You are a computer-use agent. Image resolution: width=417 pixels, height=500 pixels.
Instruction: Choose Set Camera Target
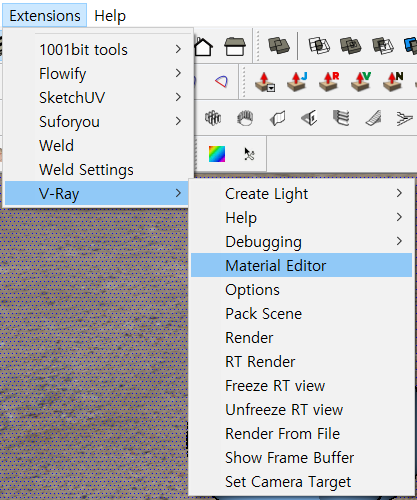[302, 482]
